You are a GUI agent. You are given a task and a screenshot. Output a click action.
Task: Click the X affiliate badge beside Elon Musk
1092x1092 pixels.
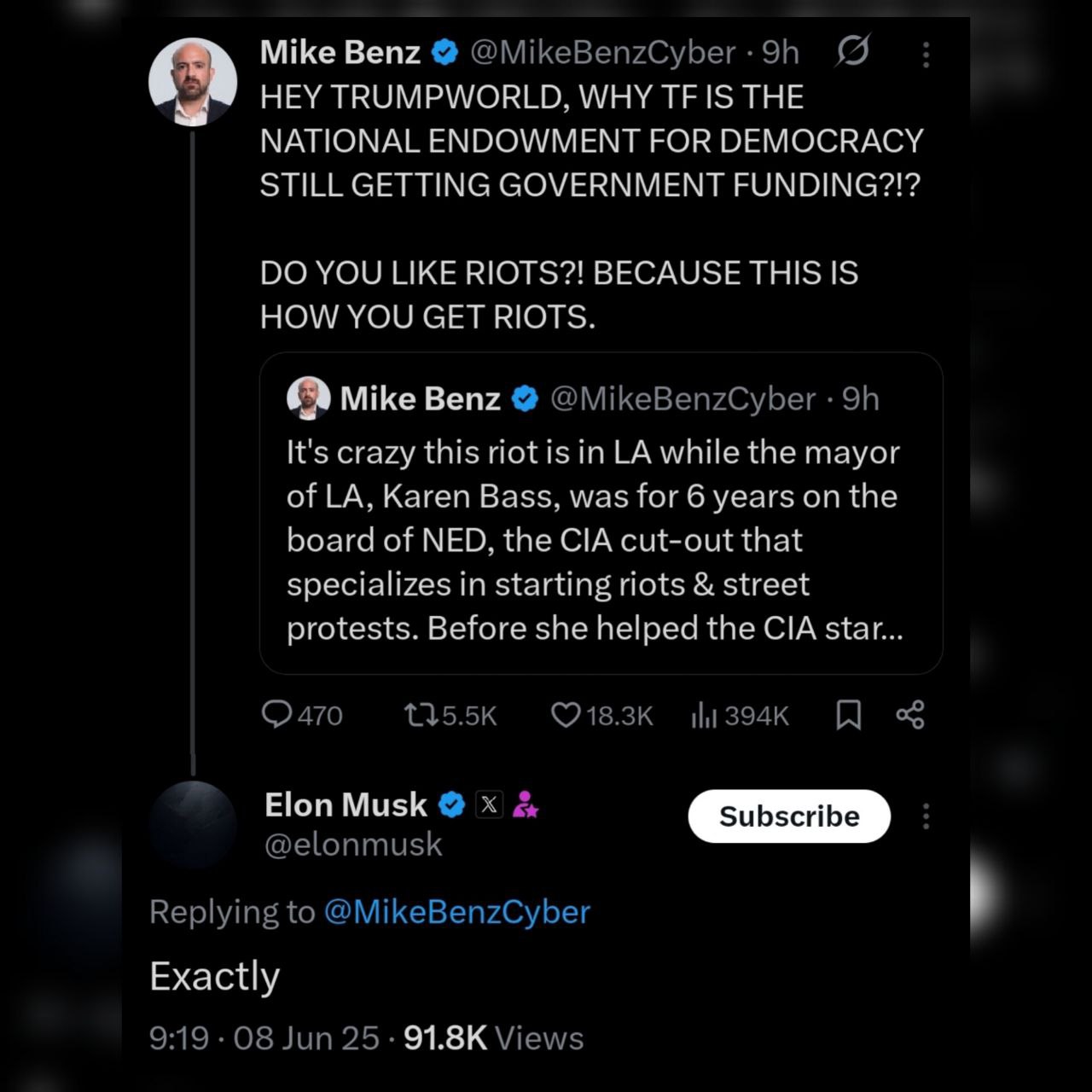click(x=489, y=804)
